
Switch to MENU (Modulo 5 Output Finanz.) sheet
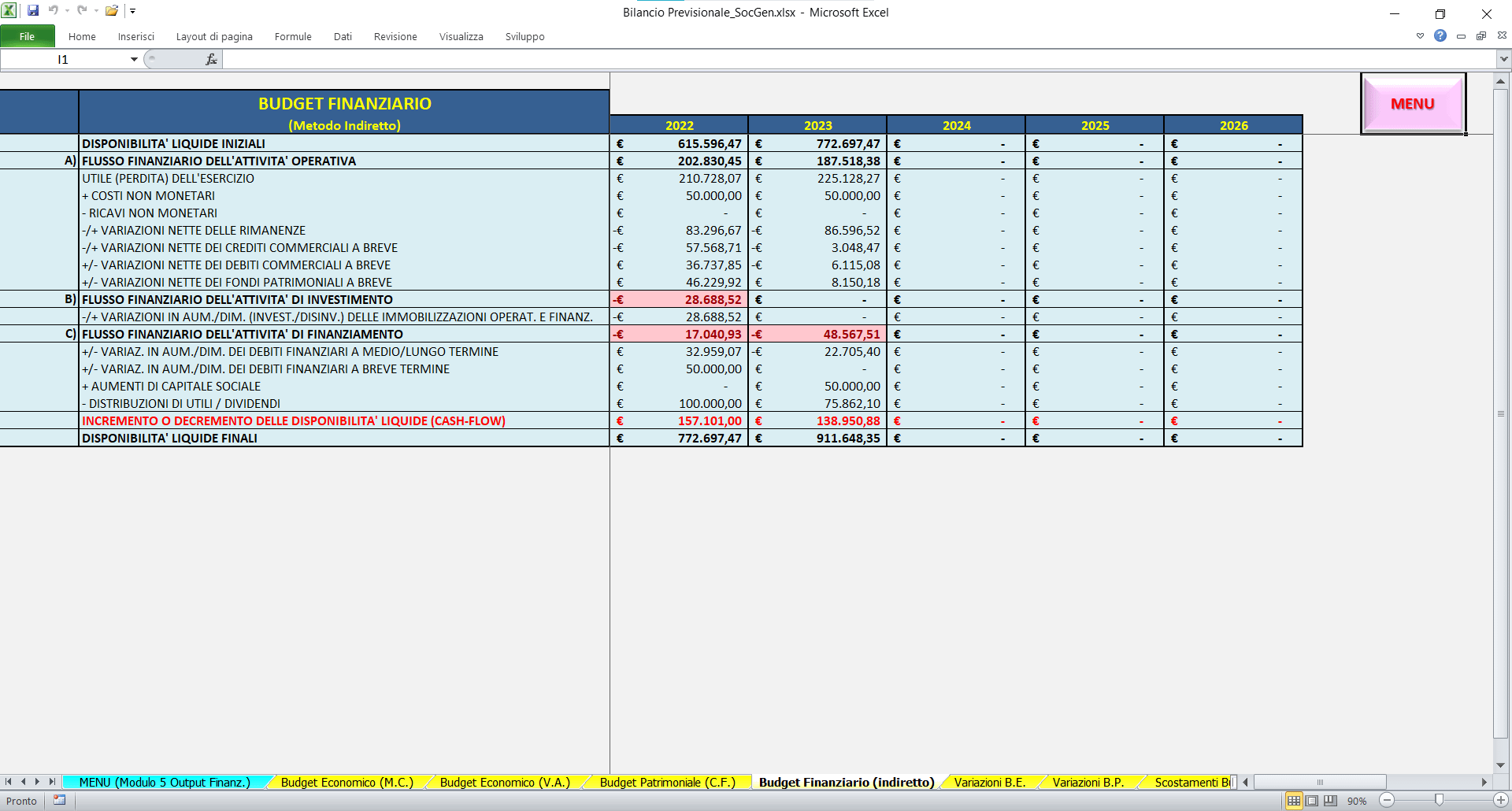click(165, 782)
